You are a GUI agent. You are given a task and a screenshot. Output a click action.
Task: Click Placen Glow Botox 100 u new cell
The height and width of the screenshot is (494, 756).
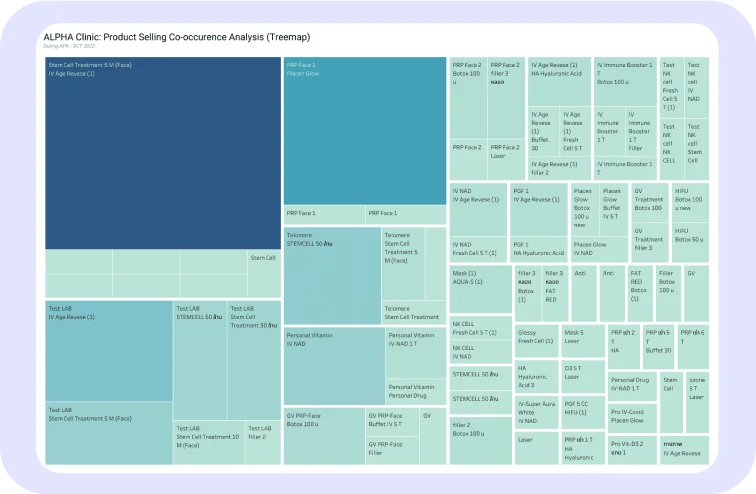[585, 209]
